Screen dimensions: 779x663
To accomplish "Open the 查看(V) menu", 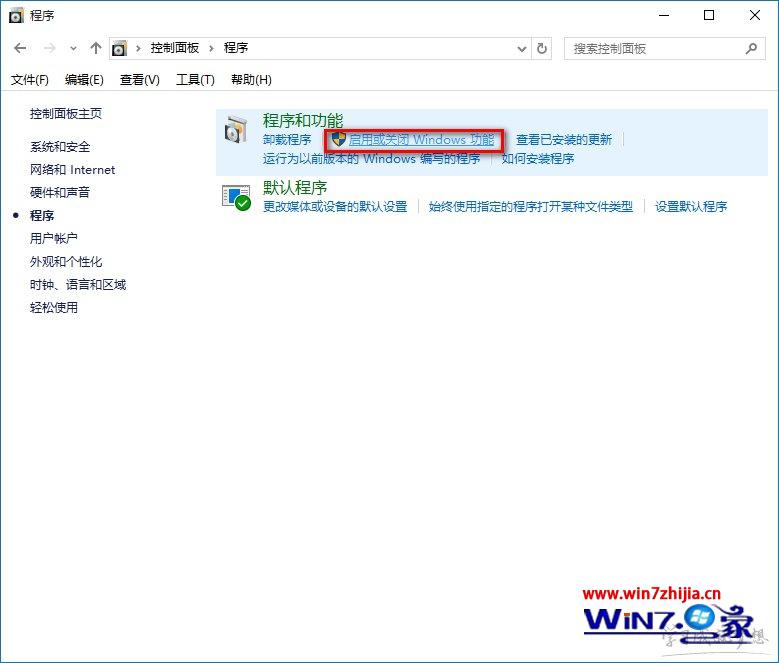I will [x=140, y=80].
